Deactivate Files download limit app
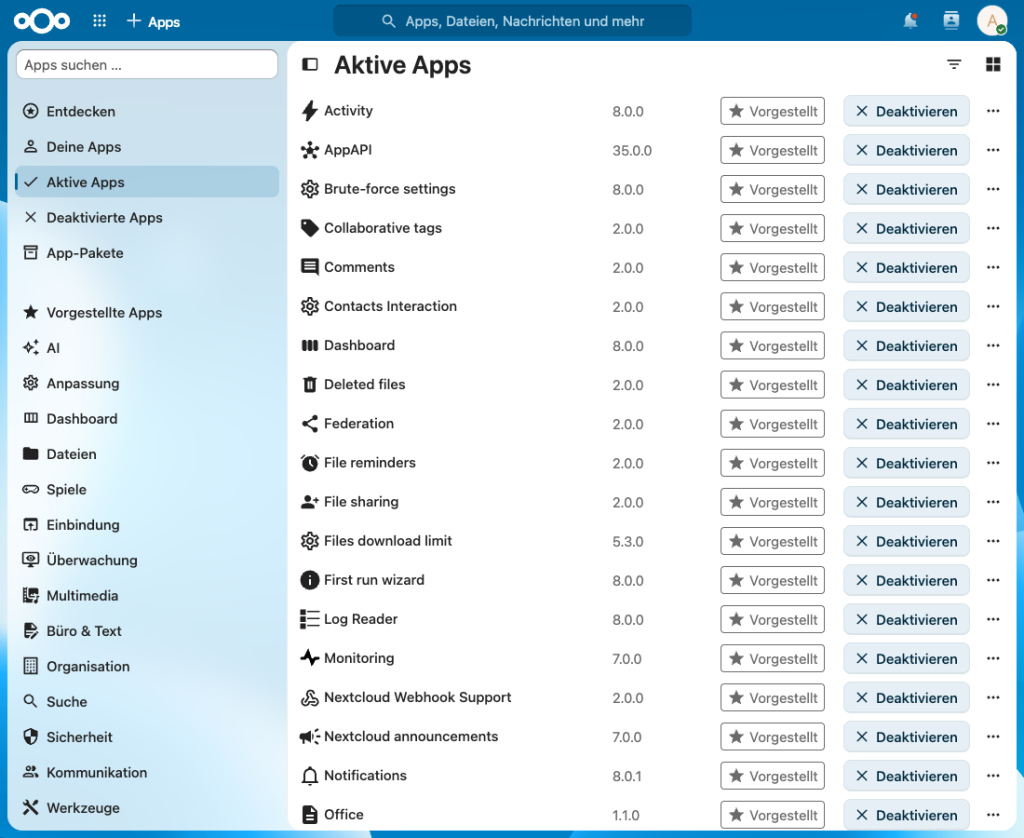This screenshot has width=1024, height=838. pyautogui.click(x=906, y=541)
